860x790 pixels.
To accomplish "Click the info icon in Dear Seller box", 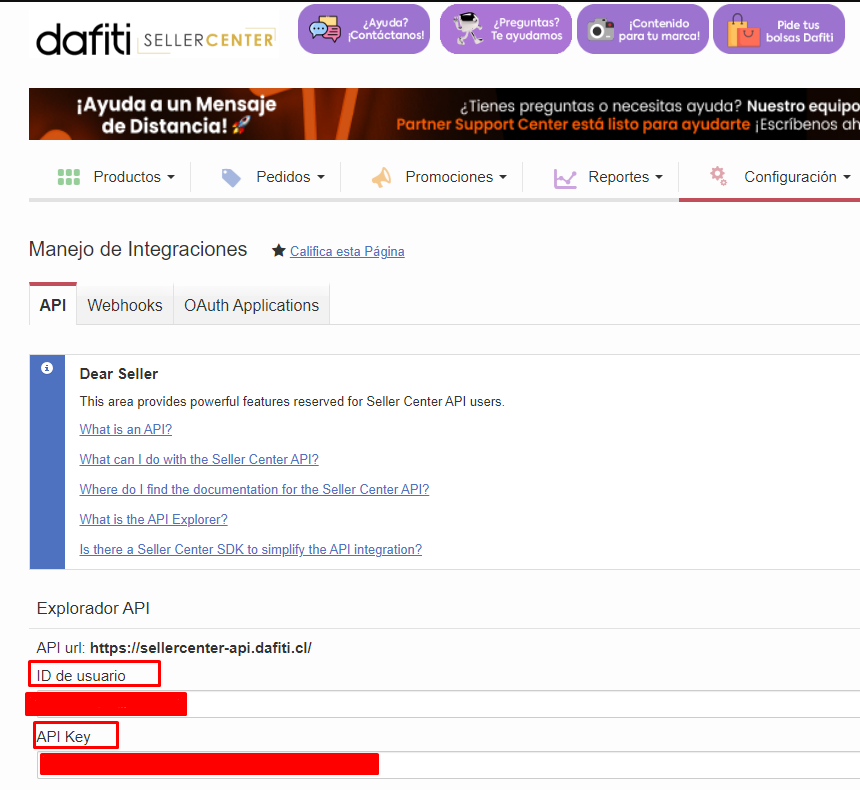I will (x=47, y=368).
